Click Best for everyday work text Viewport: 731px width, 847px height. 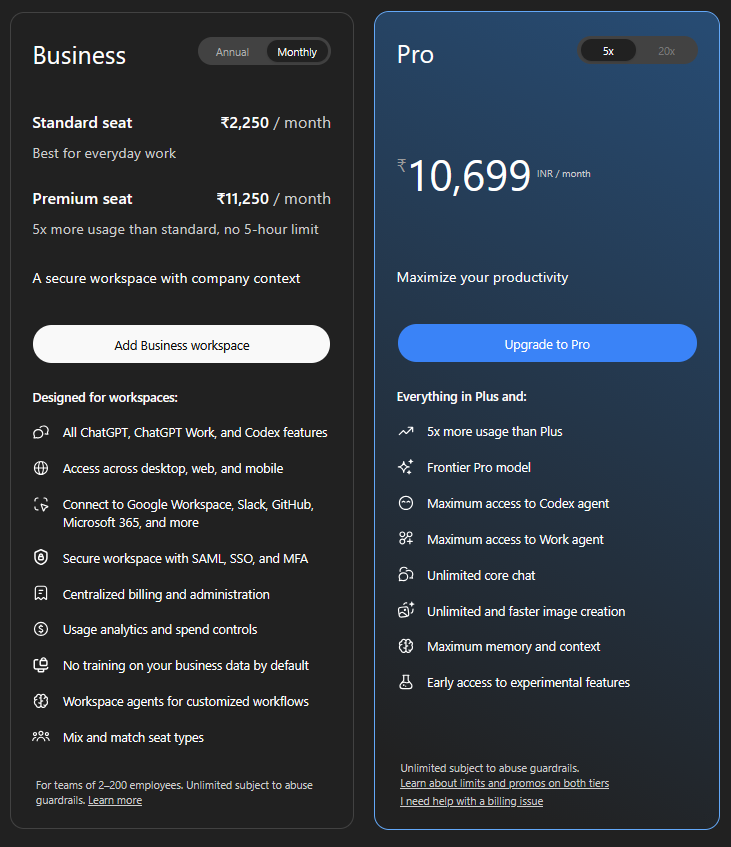click(104, 153)
